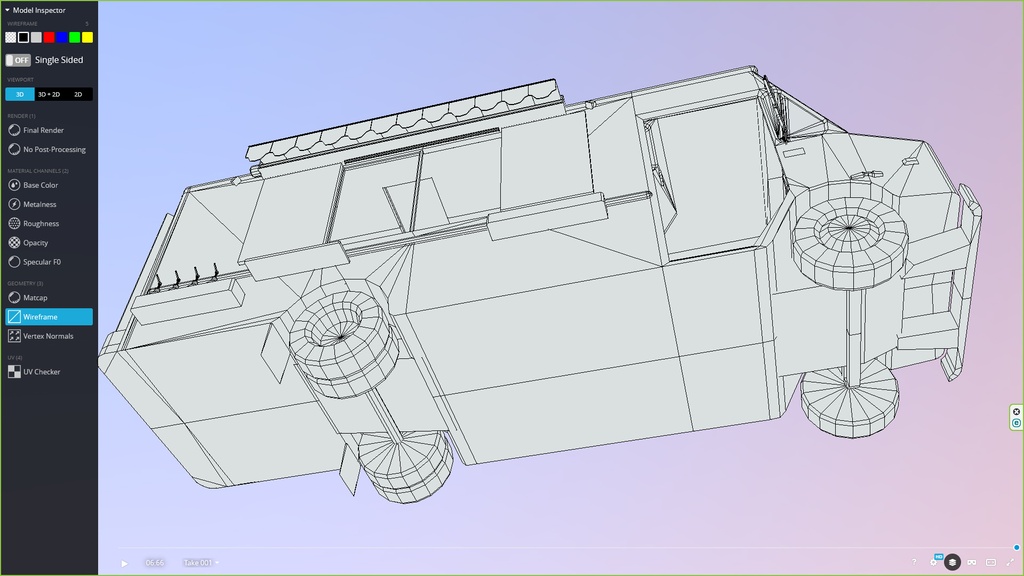Toggle the Single Sided switch

click(18, 60)
